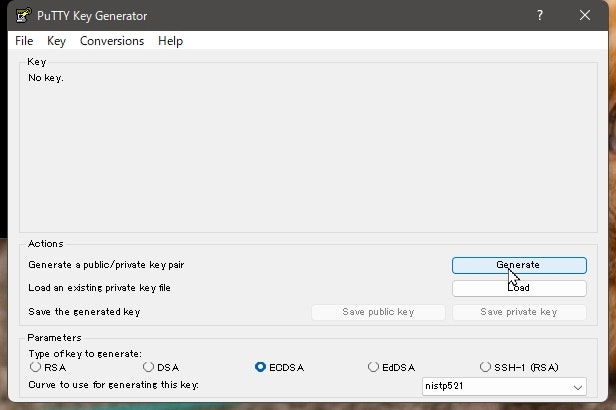The height and width of the screenshot is (410, 616).
Task: Click 'Generate a public/private key pair' label
Action: pyautogui.click(x=106, y=265)
